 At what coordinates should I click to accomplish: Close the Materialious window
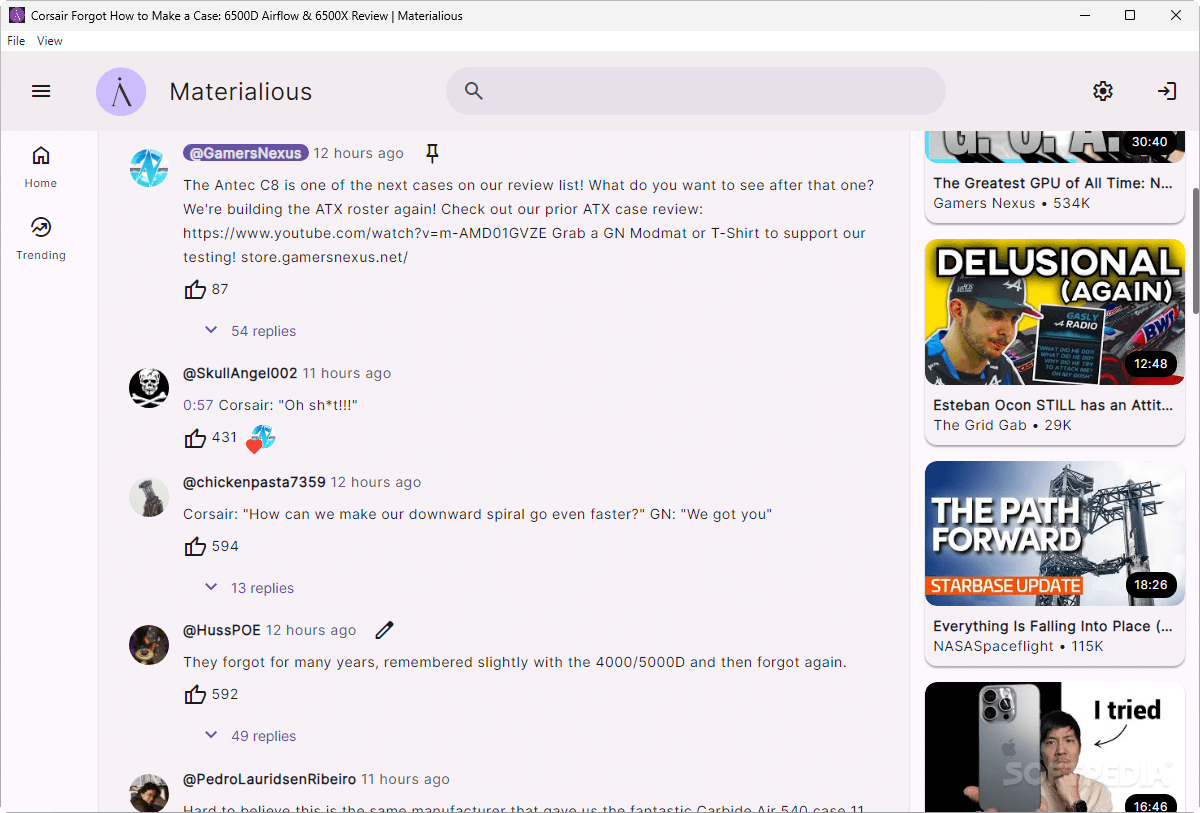point(1176,15)
